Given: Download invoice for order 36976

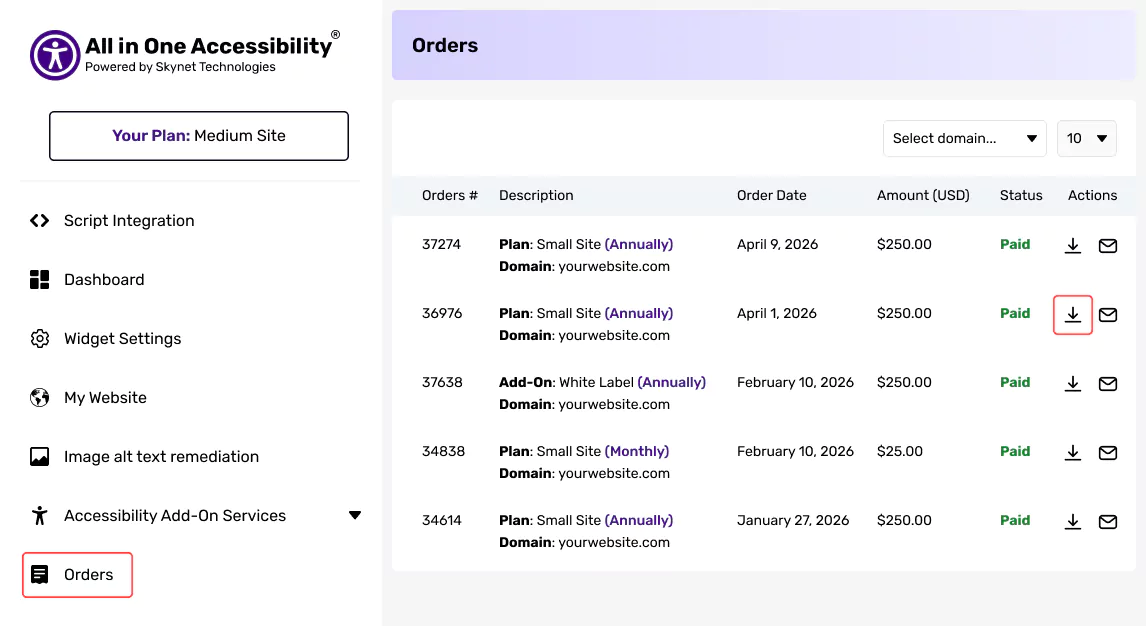Looking at the screenshot, I should (1072, 315).
